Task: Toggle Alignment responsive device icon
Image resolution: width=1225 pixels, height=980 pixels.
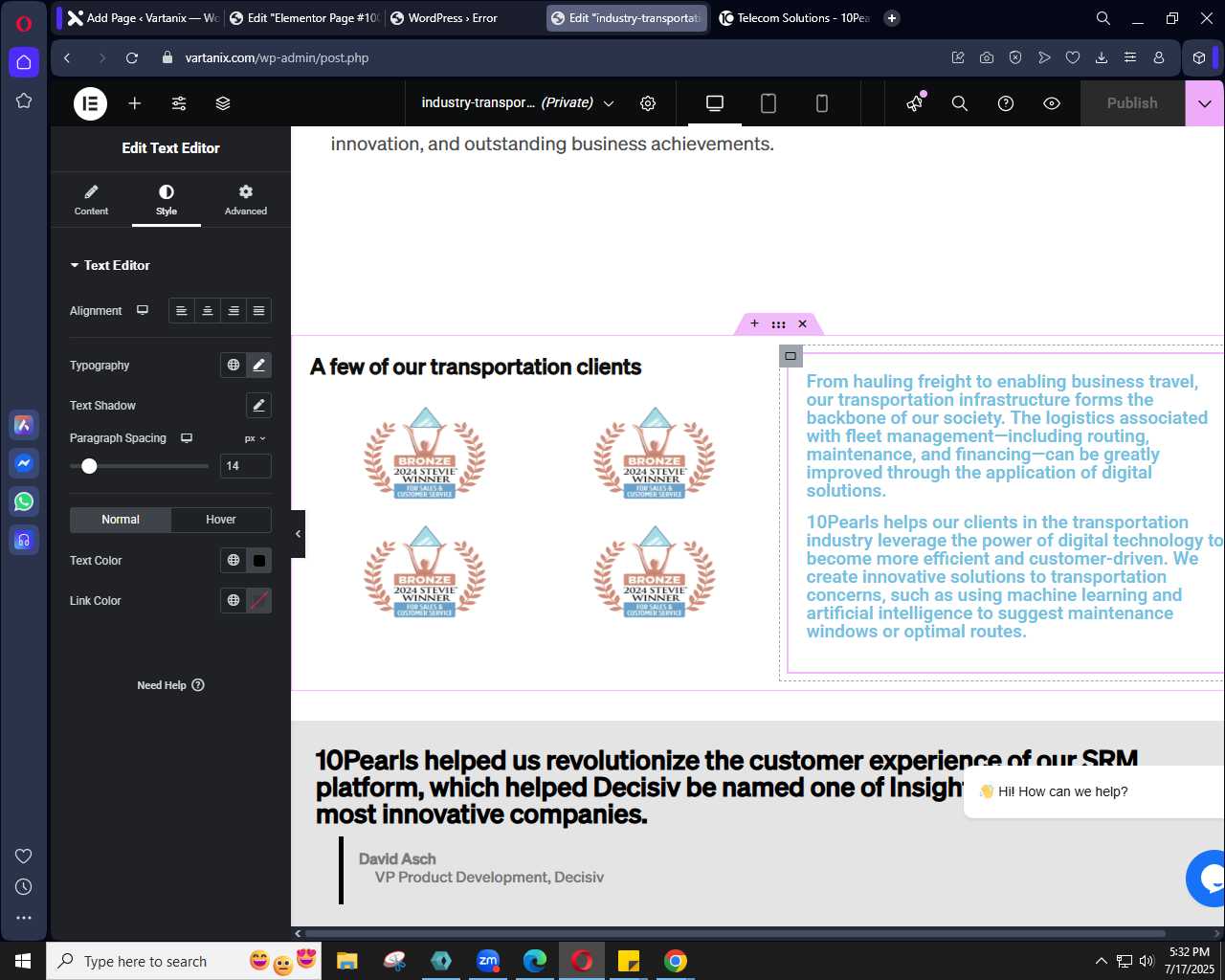Action: point(143,310)
